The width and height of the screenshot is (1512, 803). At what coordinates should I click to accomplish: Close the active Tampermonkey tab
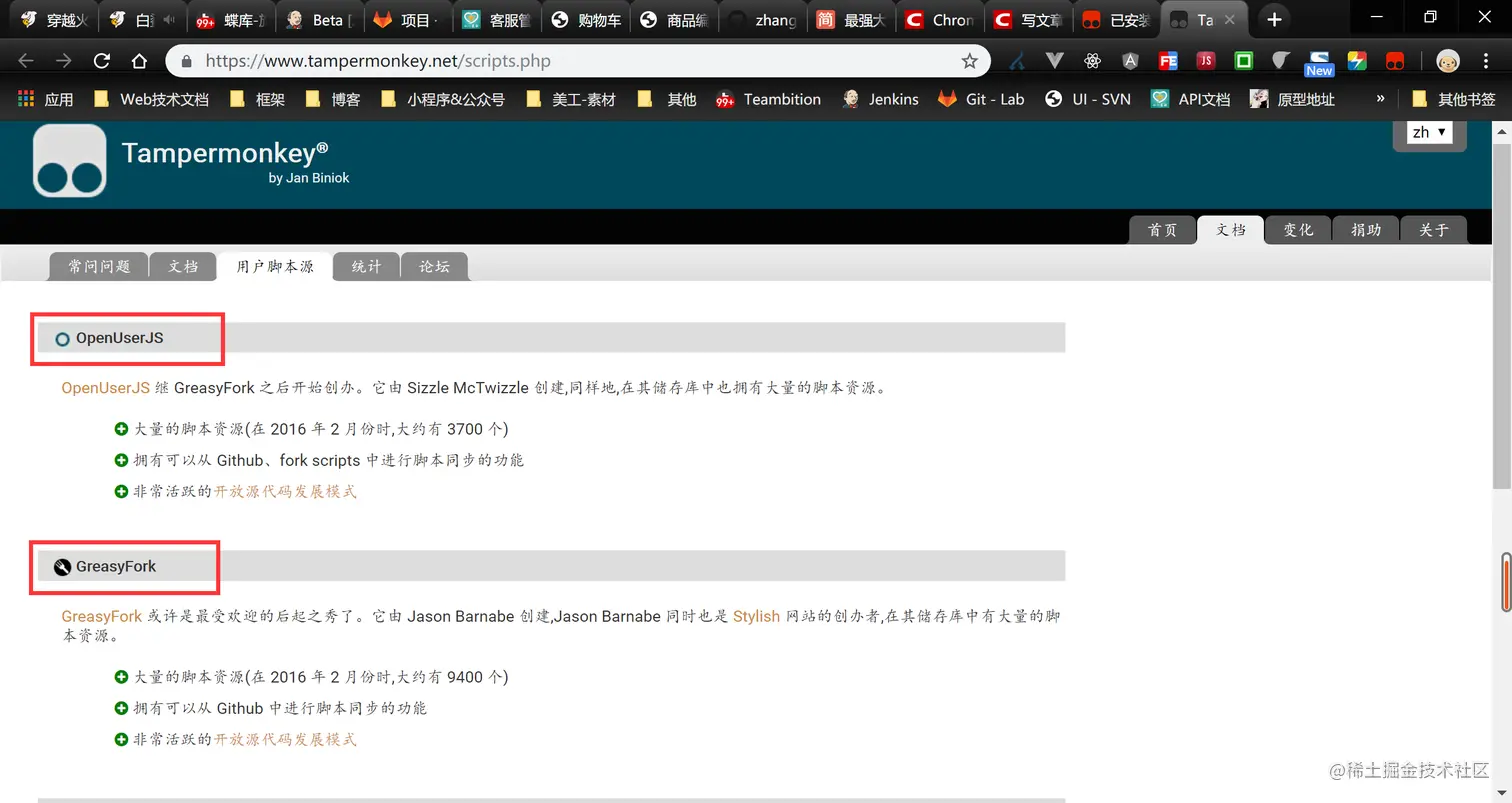point(1229,19)
